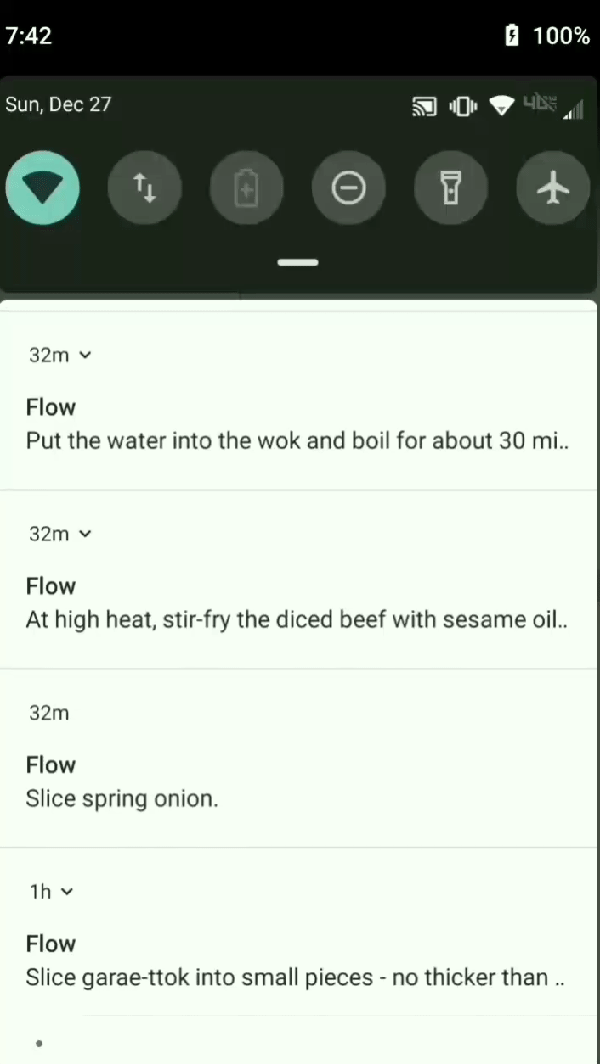Tap the charging battery icon
Viewport: 600px width, 1064px height.
tap(511, 36)
